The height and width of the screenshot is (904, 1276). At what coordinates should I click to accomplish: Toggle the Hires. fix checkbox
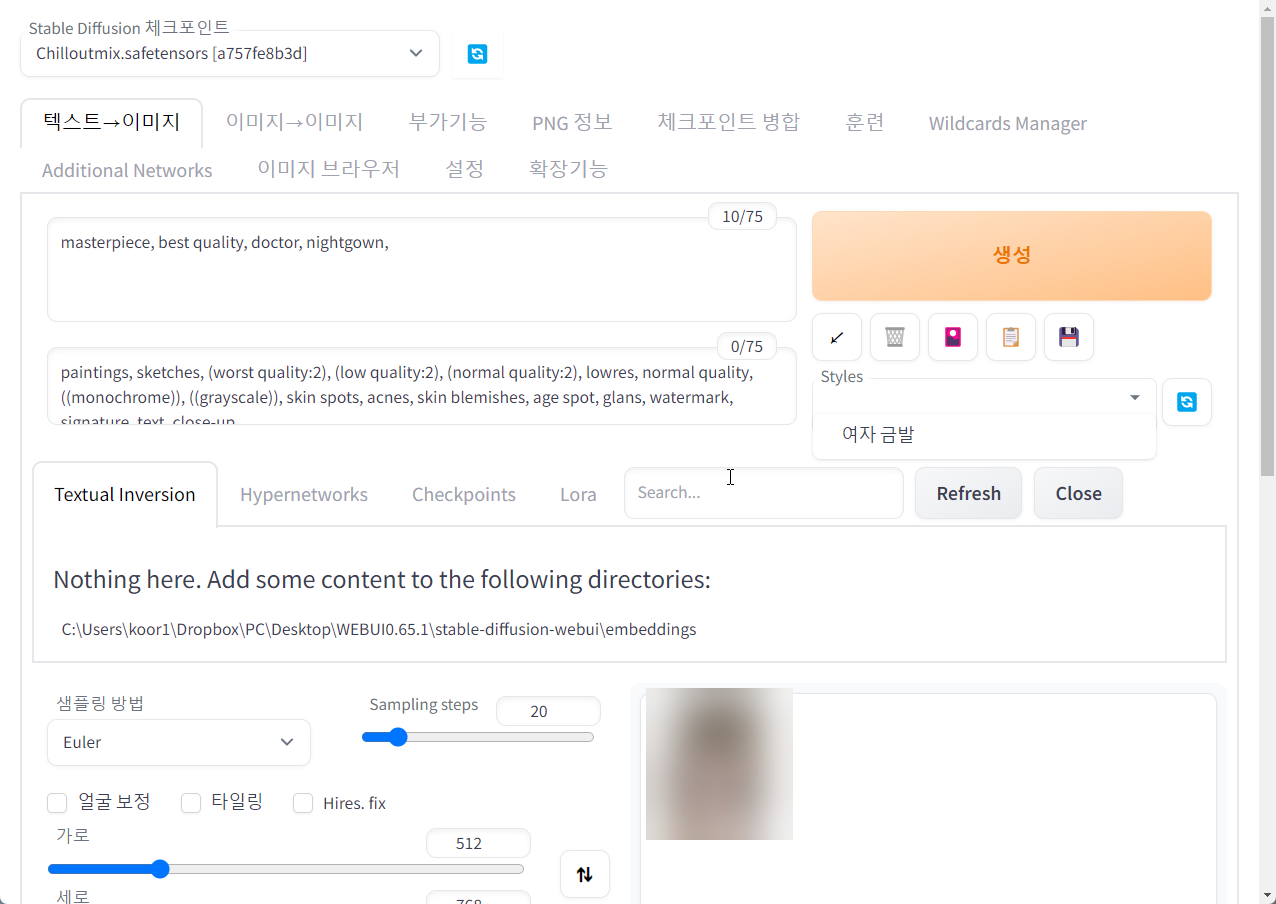[x=303, y=802]
